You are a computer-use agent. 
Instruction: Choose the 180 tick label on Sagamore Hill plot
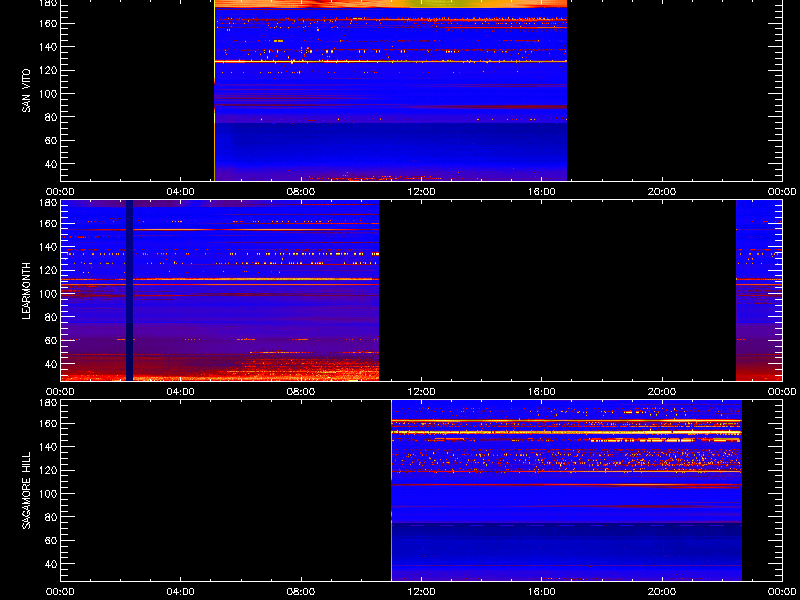[49, 402]
